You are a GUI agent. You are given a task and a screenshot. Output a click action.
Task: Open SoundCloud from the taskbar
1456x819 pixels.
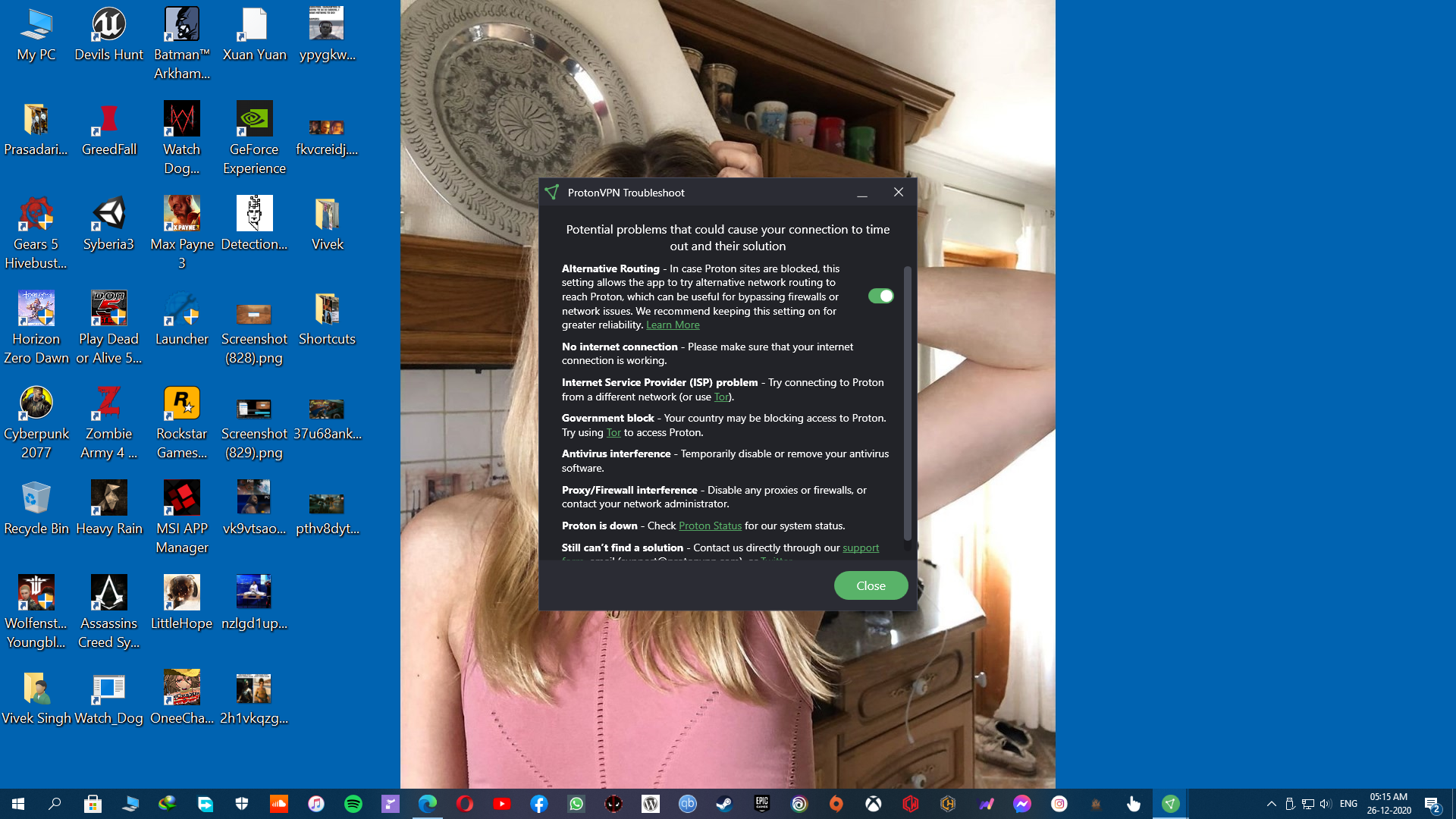[279, 804]
